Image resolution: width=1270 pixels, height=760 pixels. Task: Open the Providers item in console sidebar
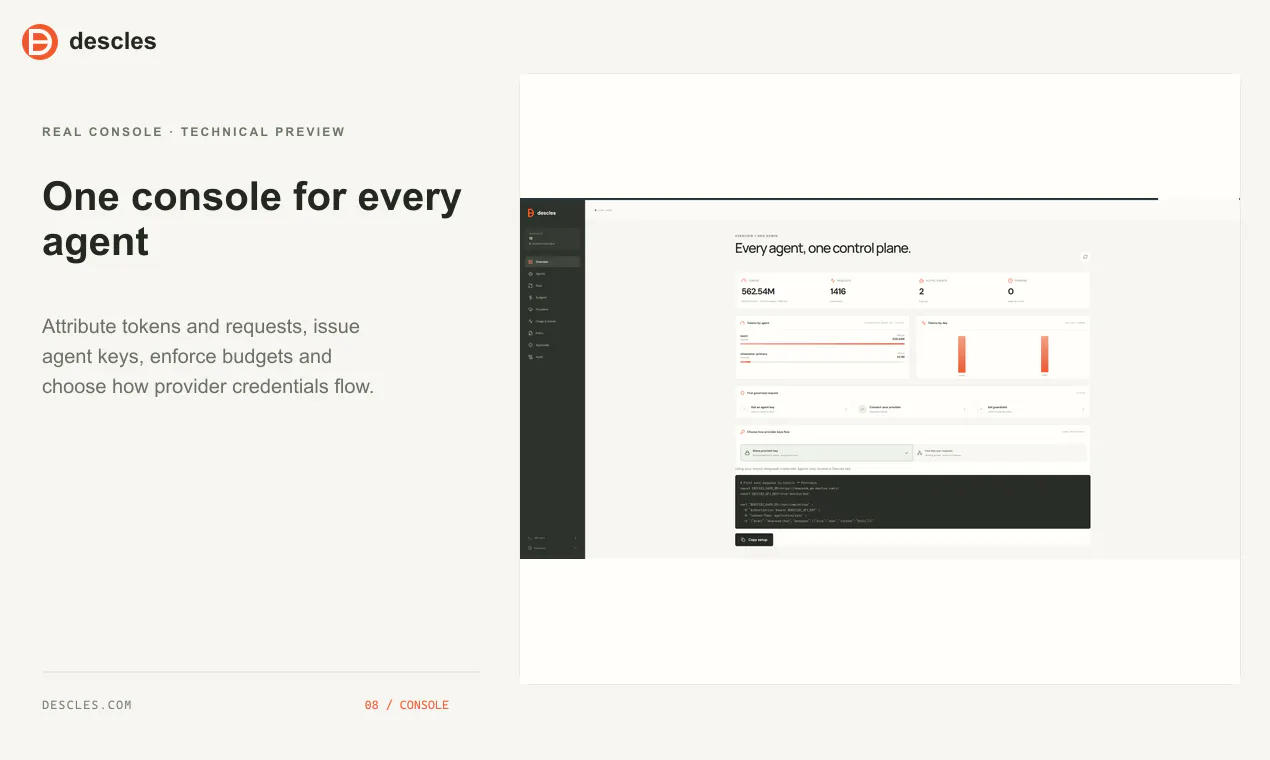click(x=552, y=309)
